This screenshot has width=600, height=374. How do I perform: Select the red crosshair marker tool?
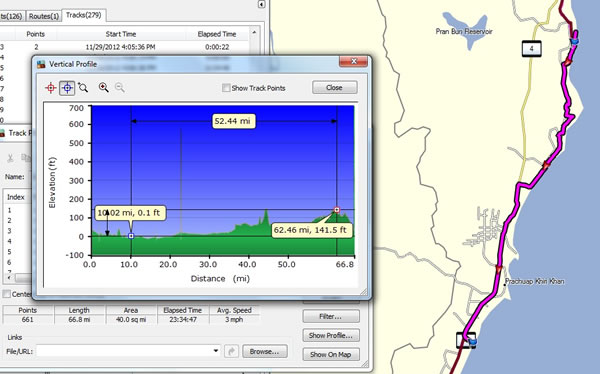(x=51, y=88)
